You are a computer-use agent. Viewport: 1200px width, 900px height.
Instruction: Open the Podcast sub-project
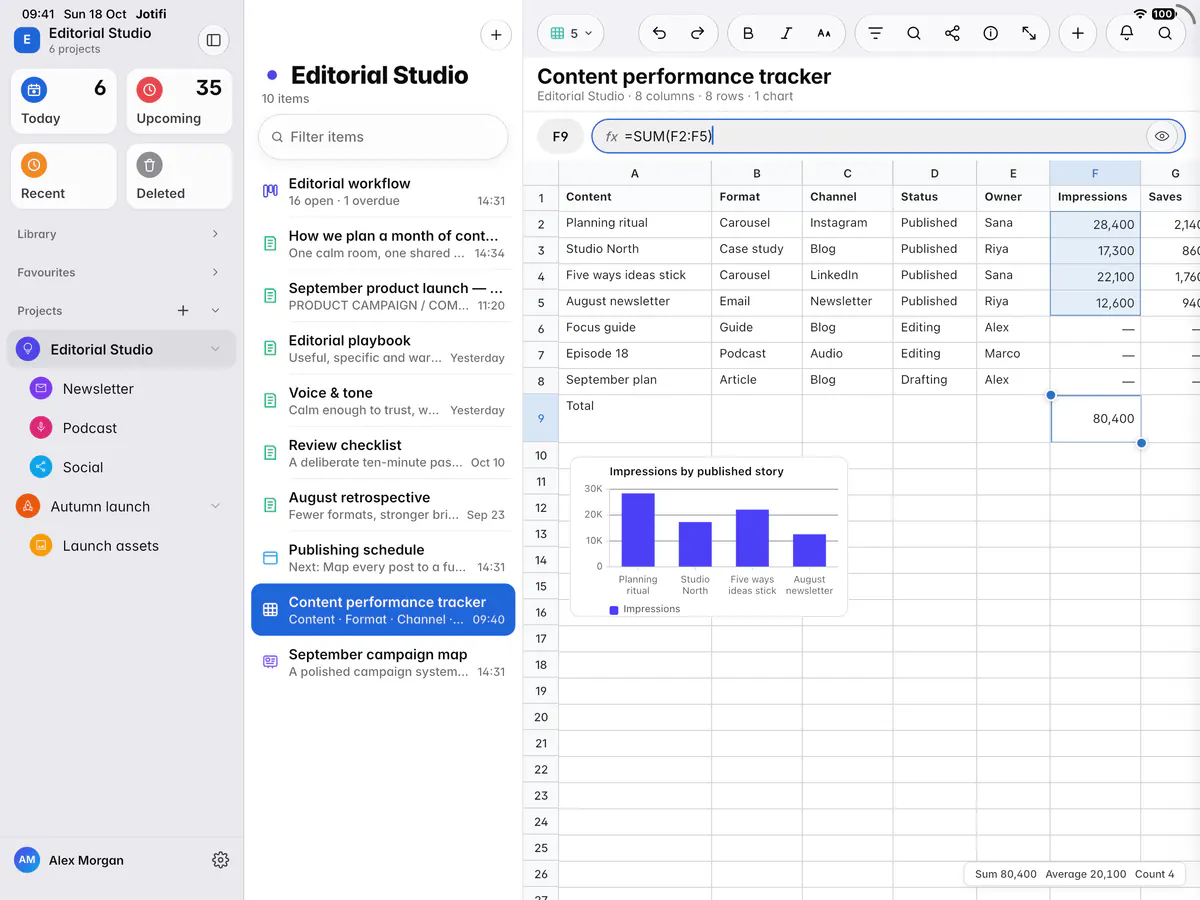120,428
